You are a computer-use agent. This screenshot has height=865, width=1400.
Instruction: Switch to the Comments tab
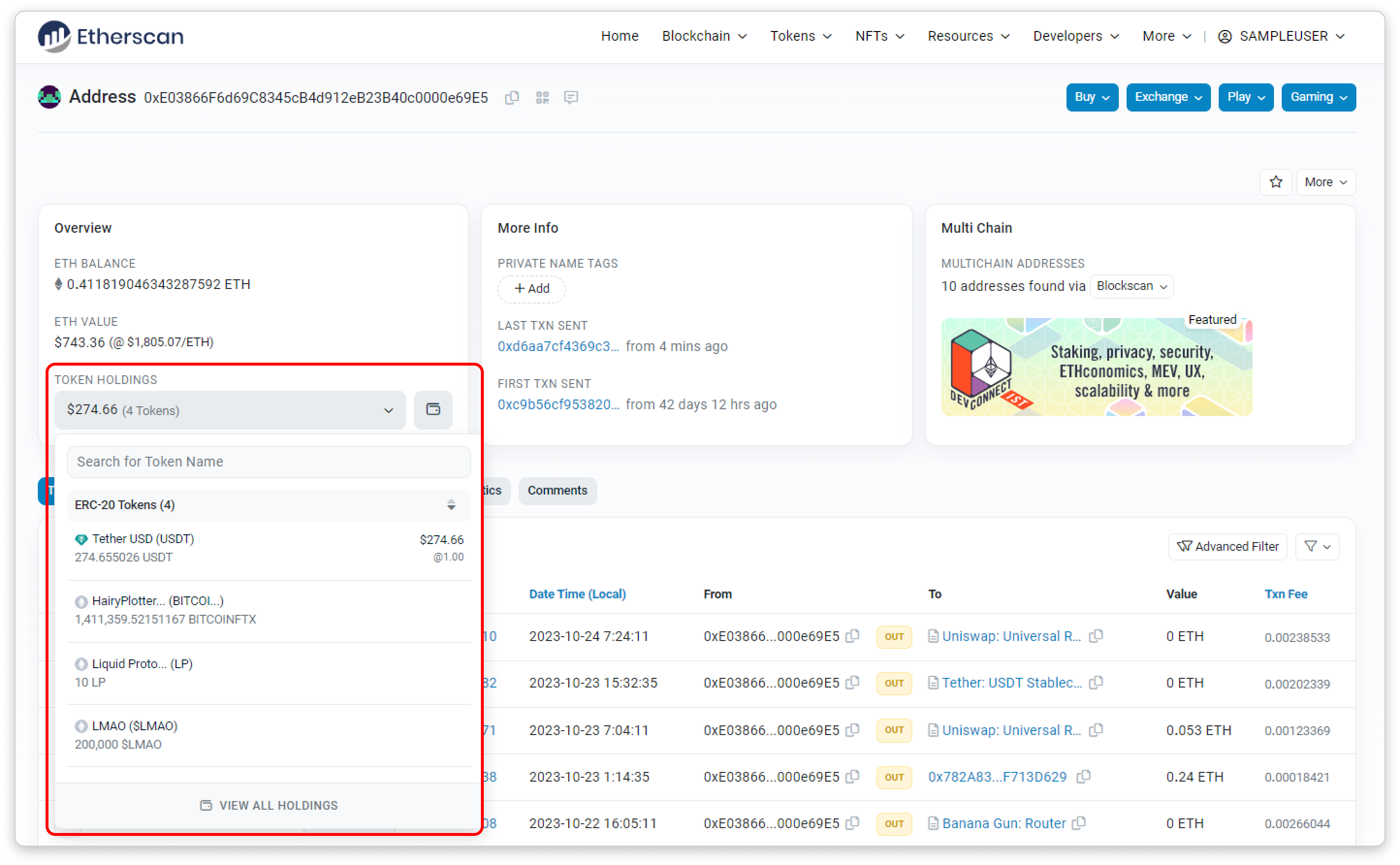(557, 490)
